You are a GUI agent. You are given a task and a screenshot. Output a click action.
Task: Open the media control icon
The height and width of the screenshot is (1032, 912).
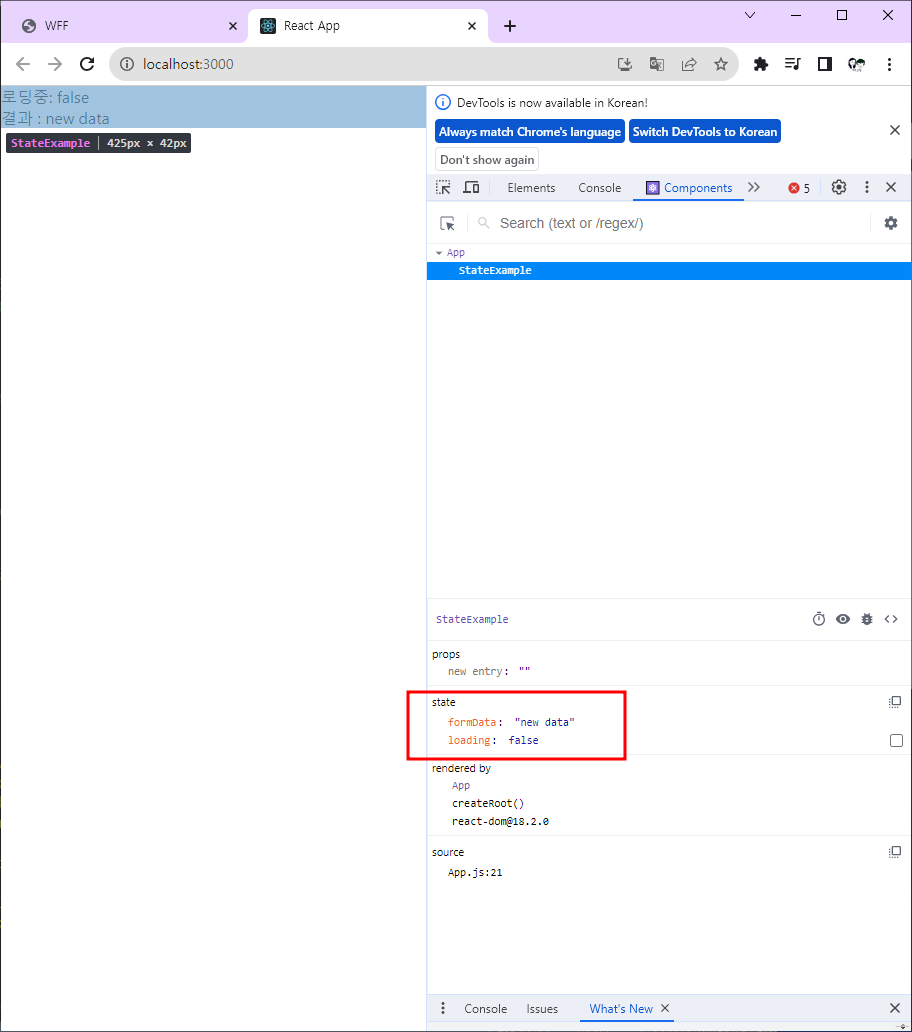click(793, 64)
